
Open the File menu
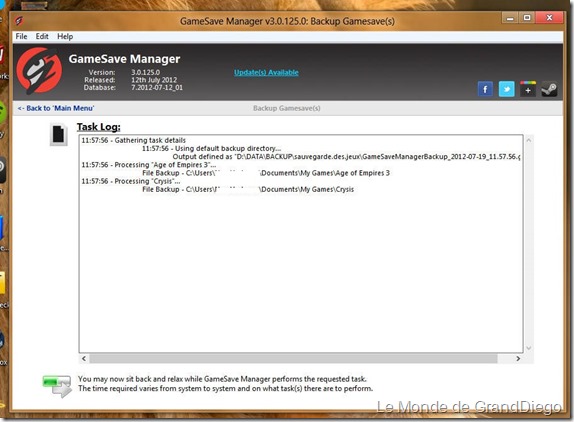click(21, 36)
